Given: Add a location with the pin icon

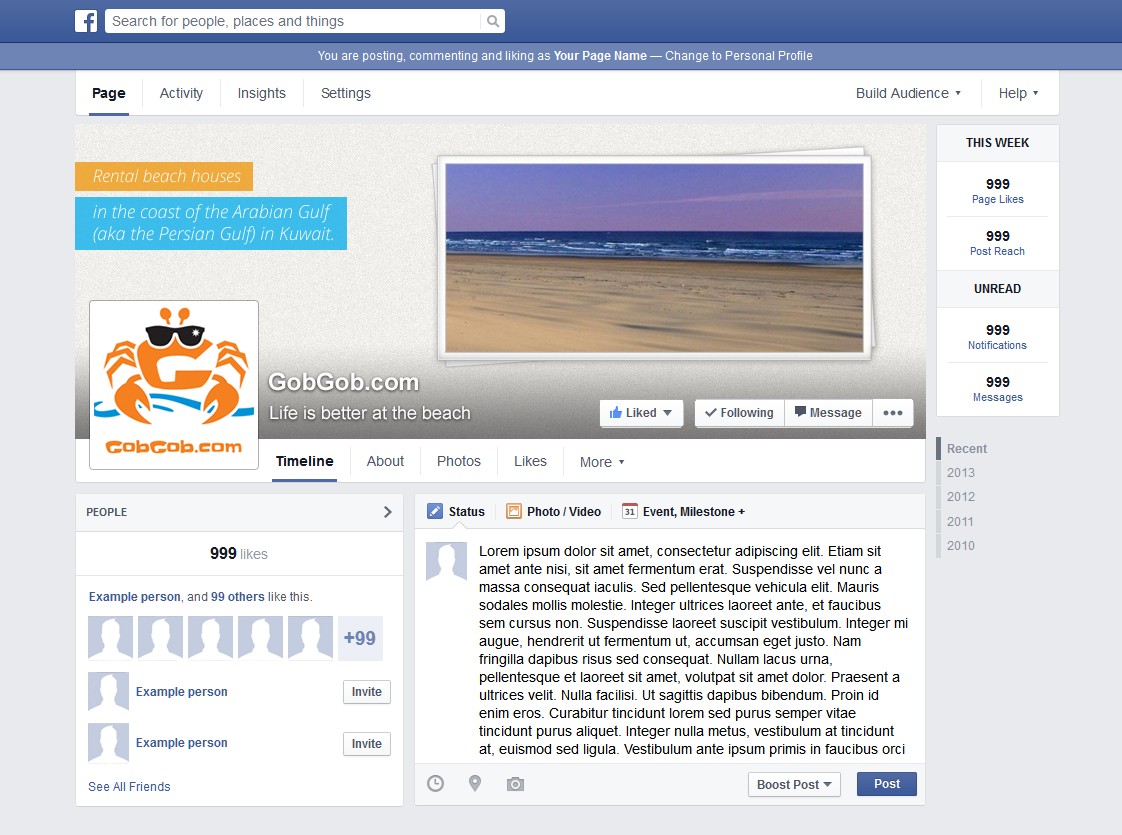Looking at the screenshot, I should pos(474,783).
